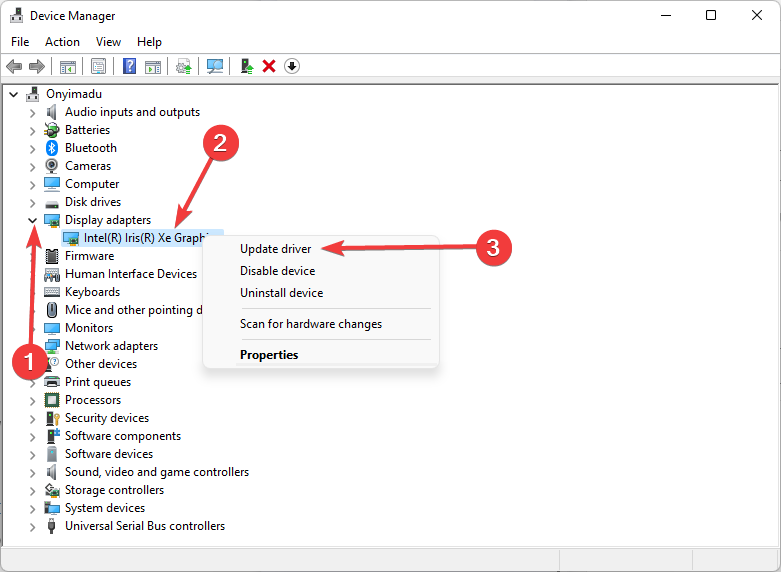Expand the Storage controllers chevron

pos(32,491)
